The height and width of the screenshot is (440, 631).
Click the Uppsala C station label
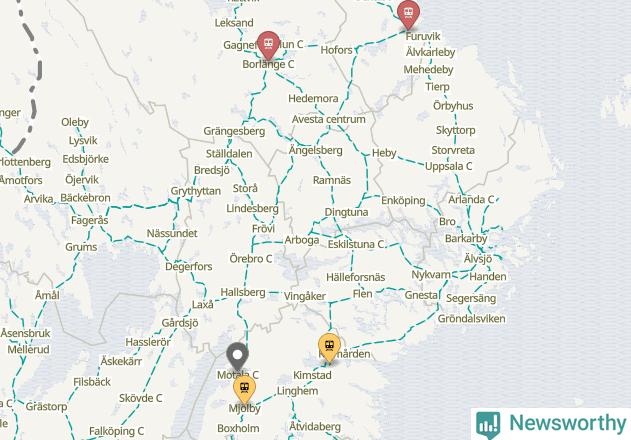click(448, 166)
